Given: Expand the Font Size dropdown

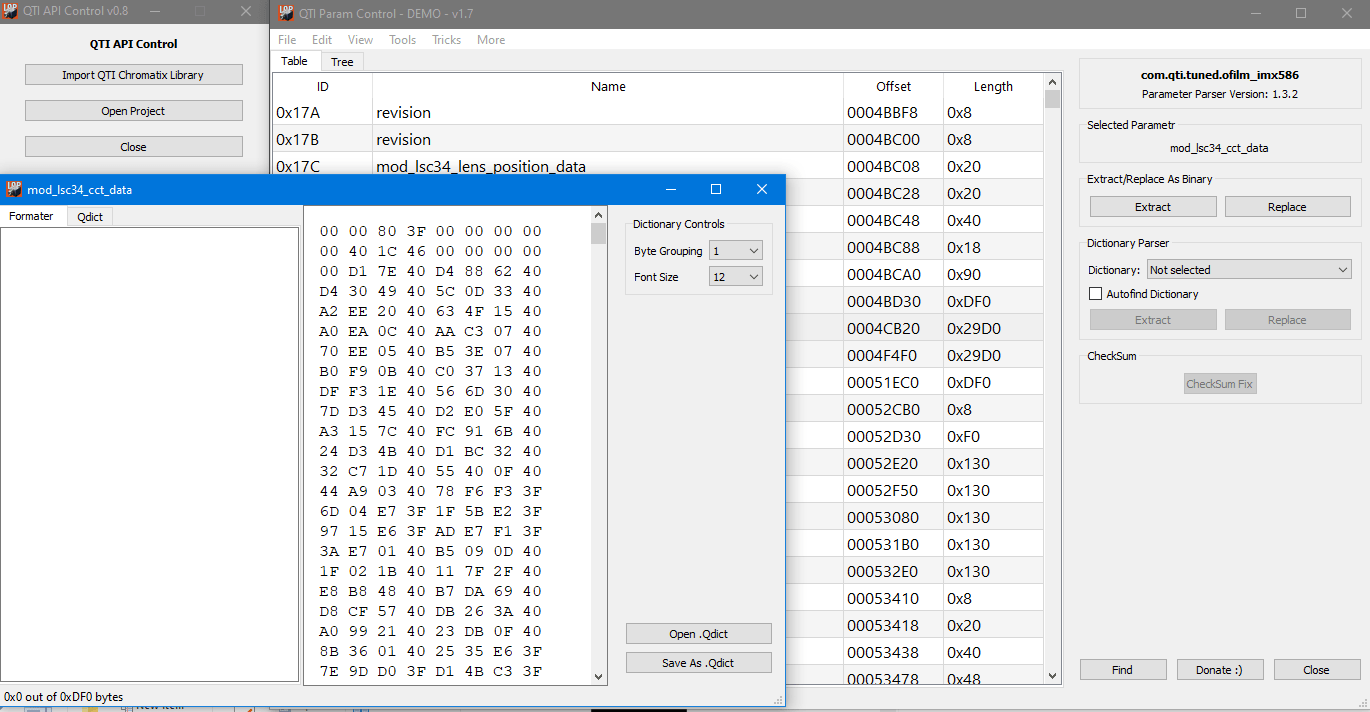Looking at the screenshot, I should click(x=735, y=277).
